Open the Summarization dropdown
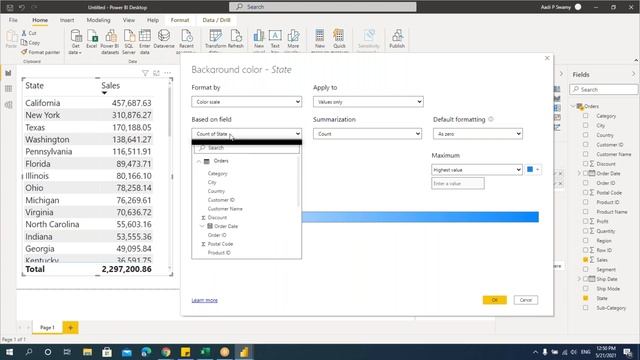This screenshot has height=360, width=640. [367, 134]
